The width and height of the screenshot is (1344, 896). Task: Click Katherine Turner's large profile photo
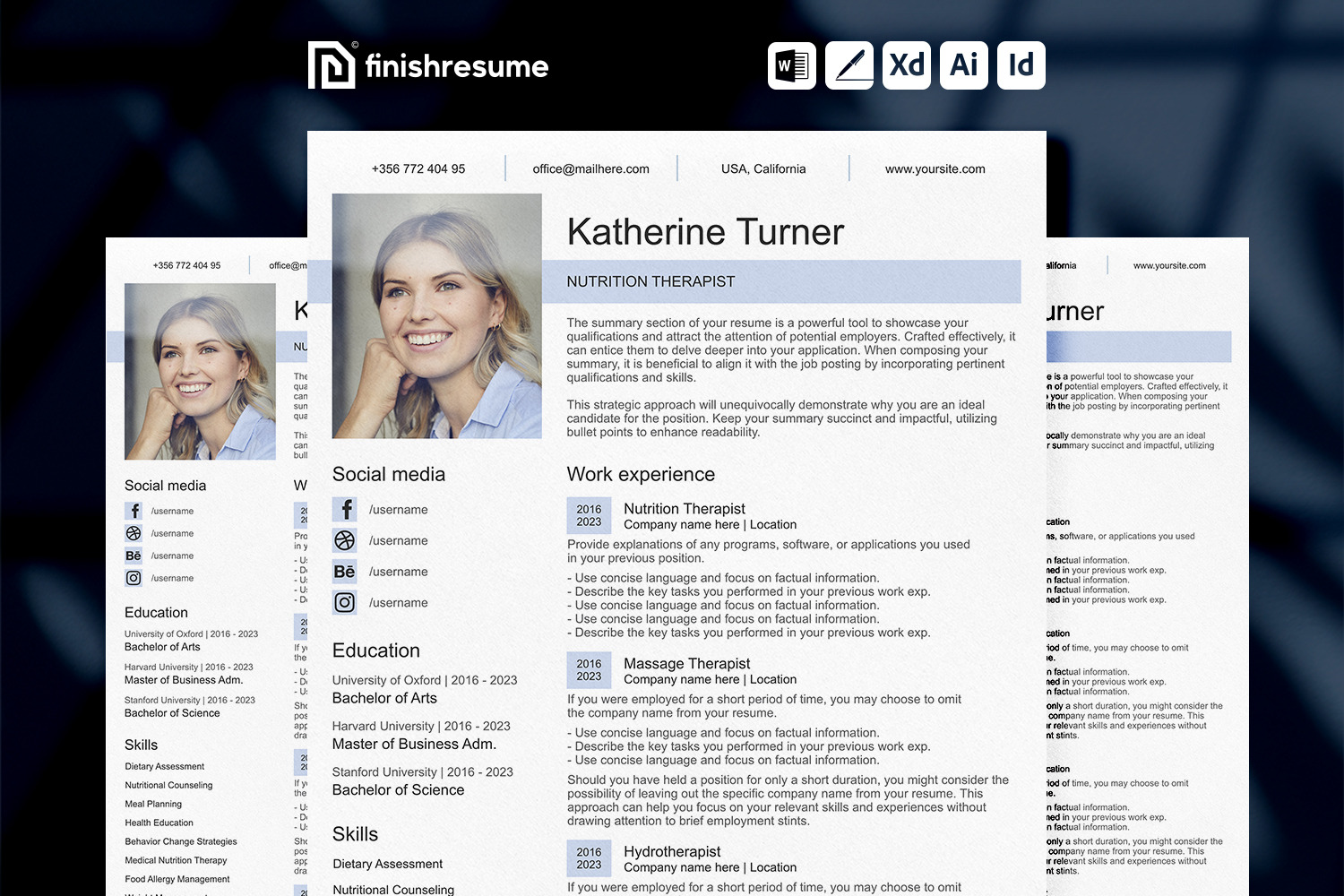[436, 315]
